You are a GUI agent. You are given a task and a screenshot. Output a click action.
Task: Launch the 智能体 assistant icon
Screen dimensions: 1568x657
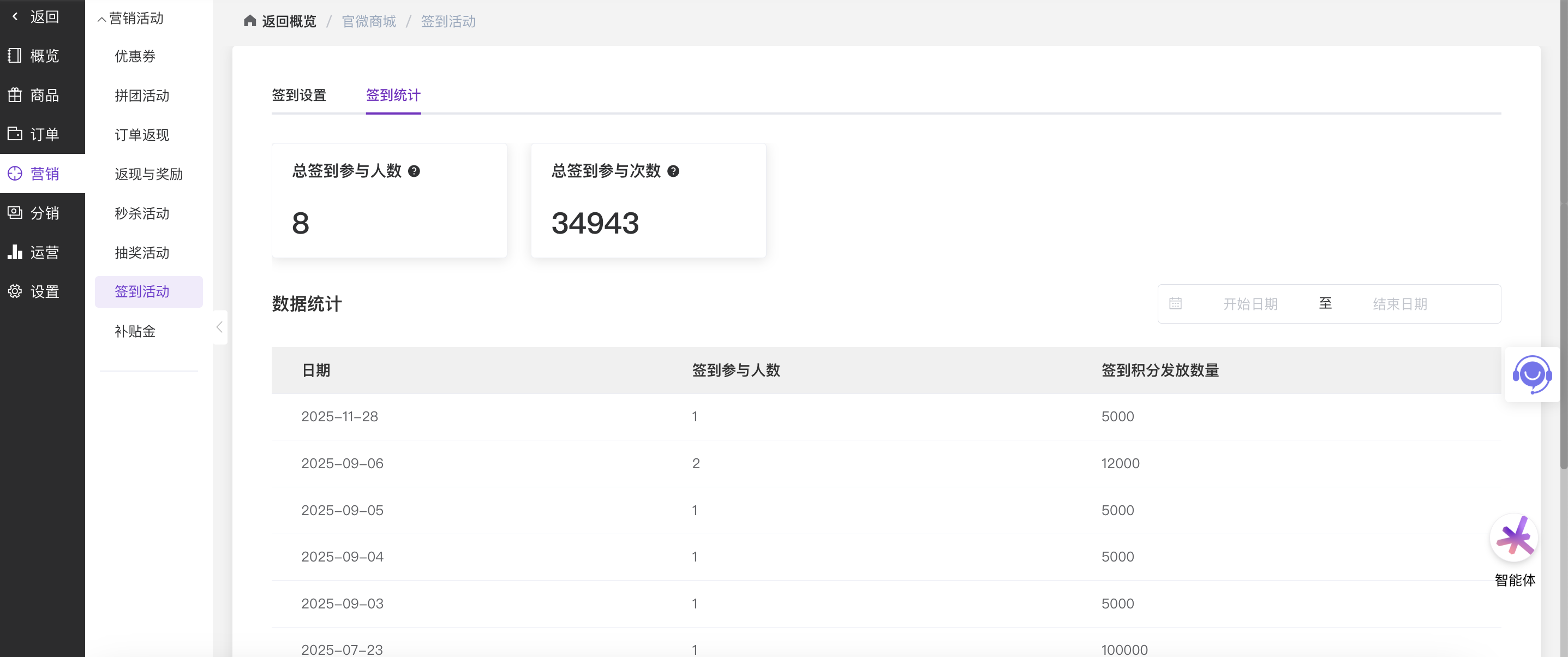click(x=1514, y=537)
